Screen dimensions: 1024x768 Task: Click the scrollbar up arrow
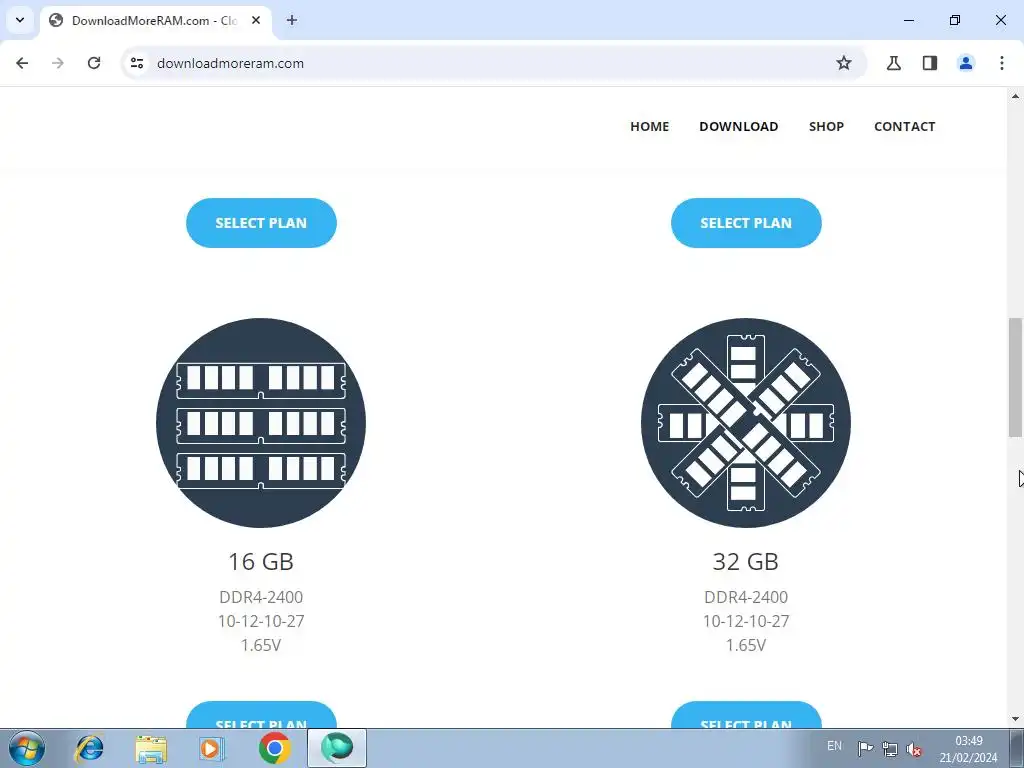[x=1015, y=96]
